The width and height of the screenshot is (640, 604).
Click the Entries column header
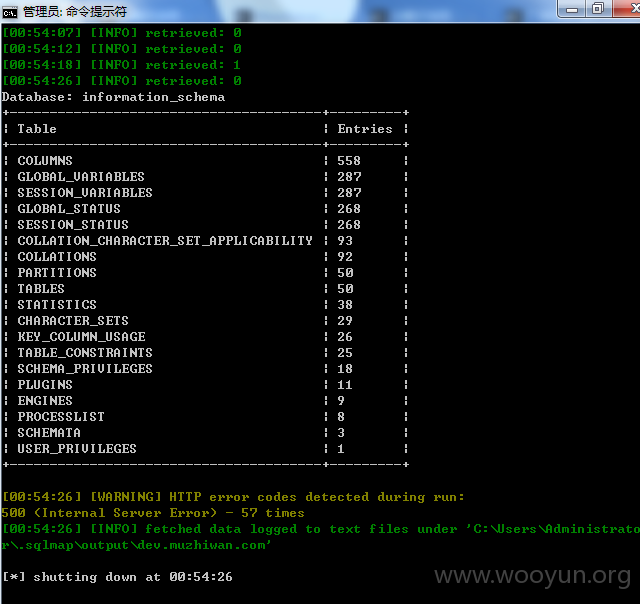coord(365,129)
